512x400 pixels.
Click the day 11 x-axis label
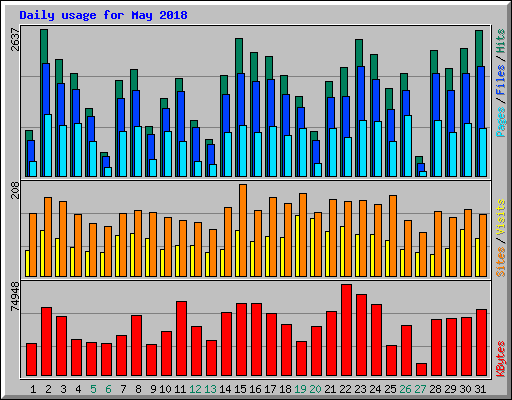(180, 389)
